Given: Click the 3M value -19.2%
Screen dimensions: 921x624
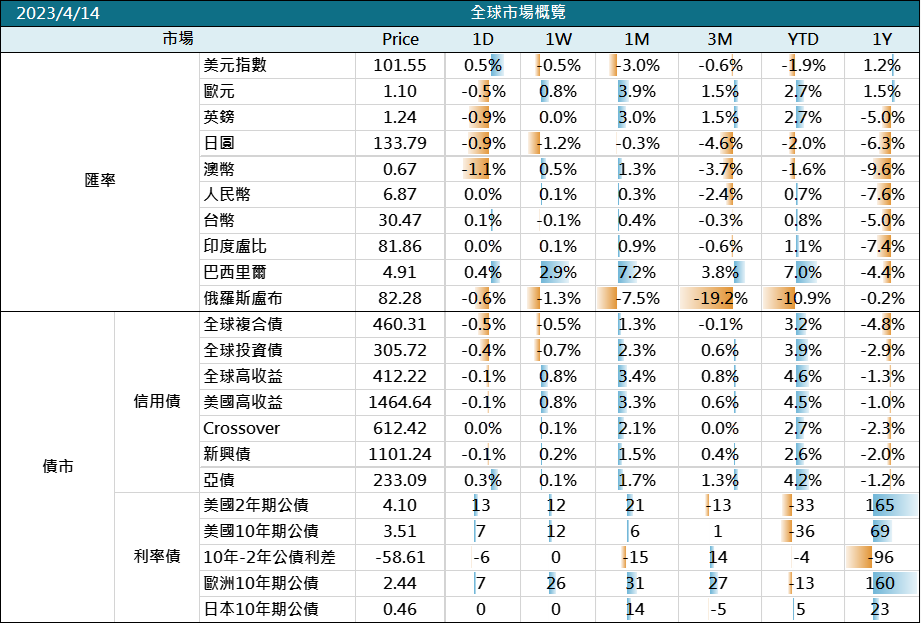Looking at the screenshot, I should (720, 298).
